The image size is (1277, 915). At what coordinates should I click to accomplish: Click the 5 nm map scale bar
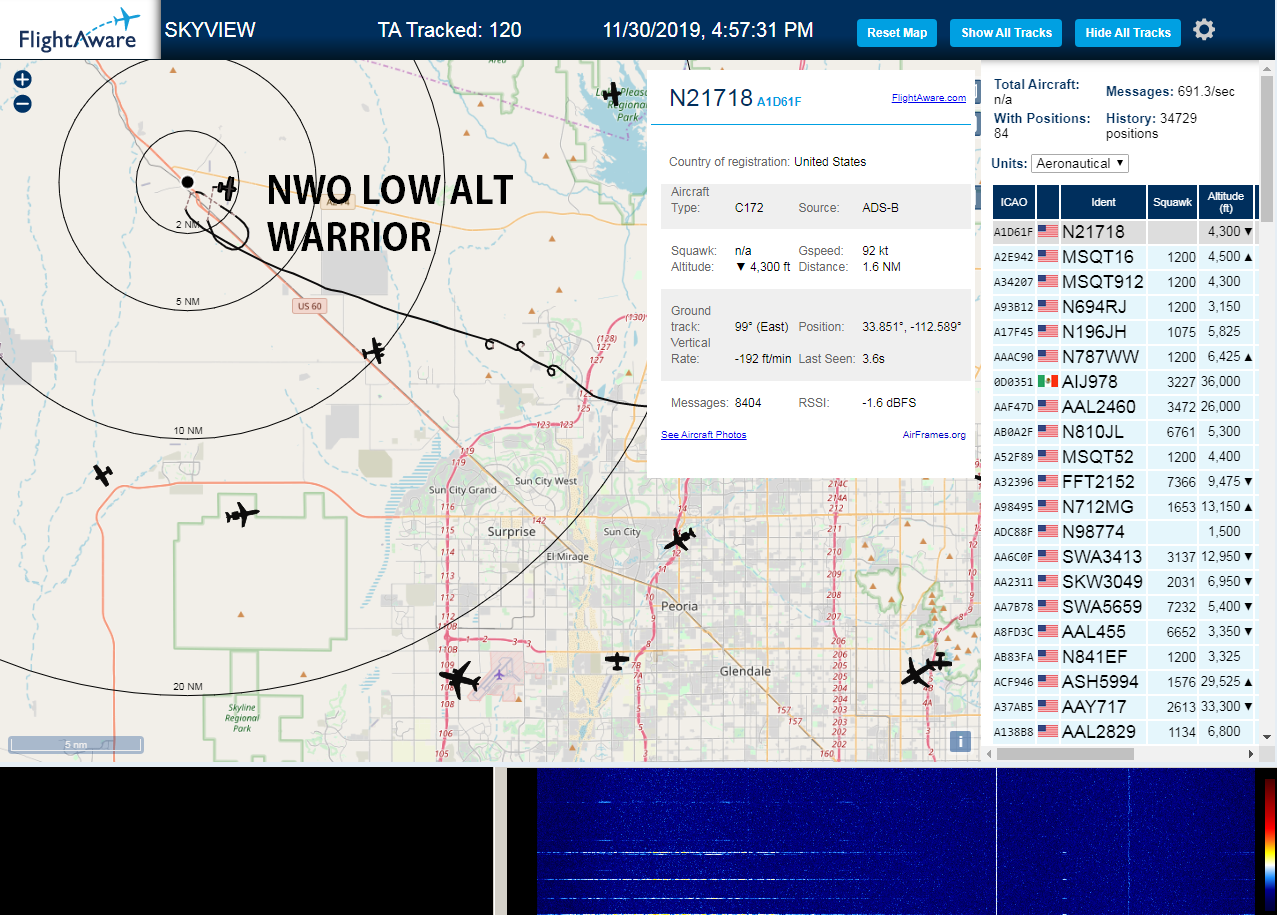pyautogui.click(x=76, y=745)
